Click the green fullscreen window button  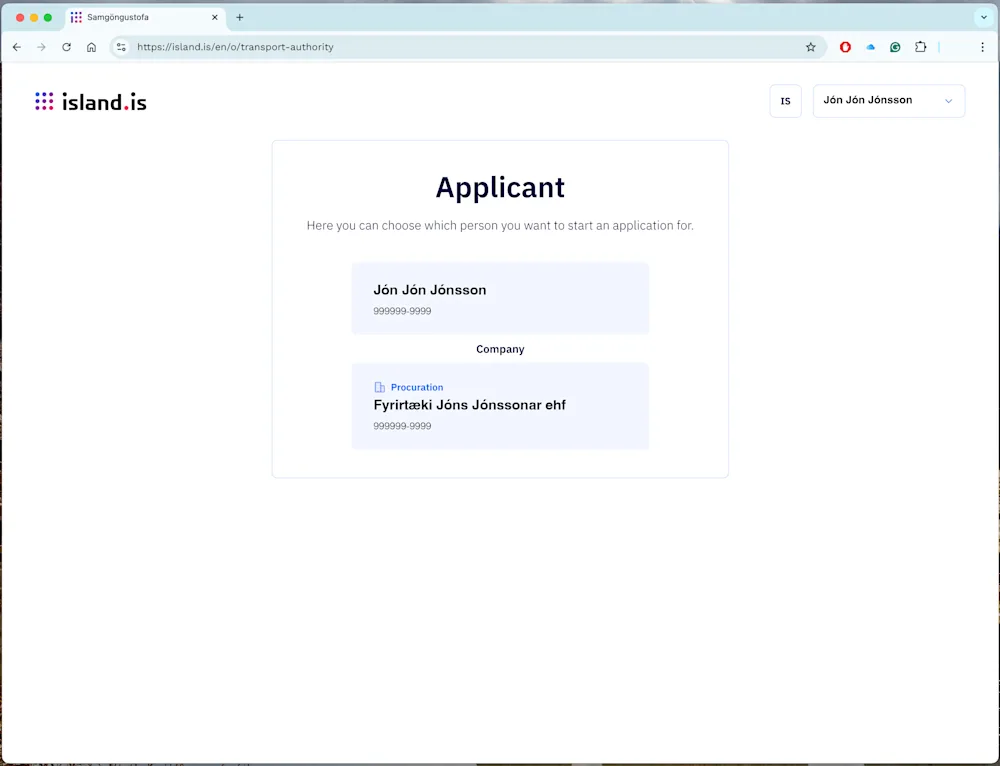[x=48, y=17]
